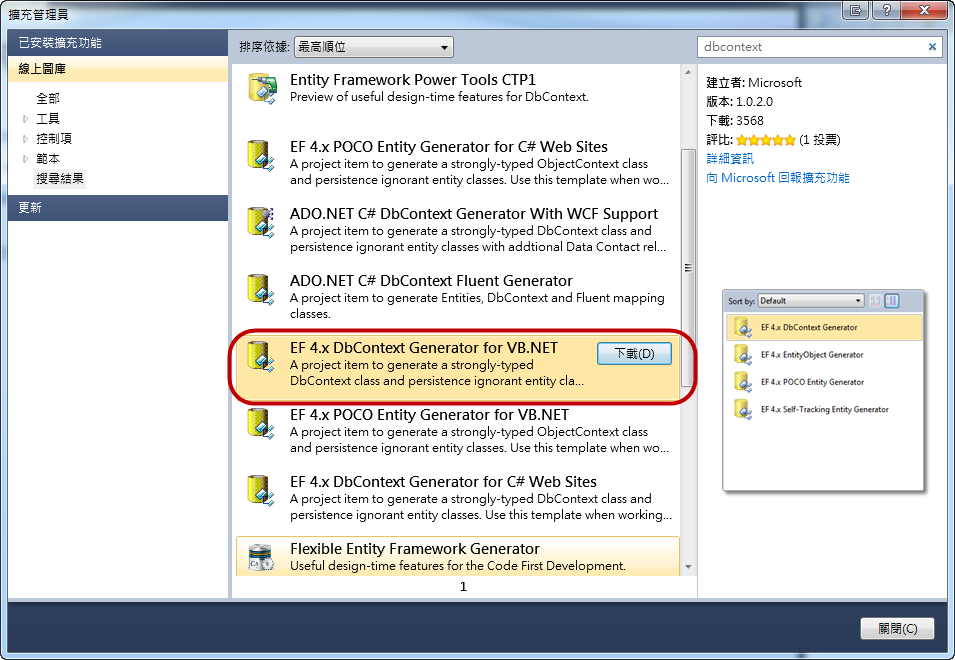Click the DbContext Generator With WCF Support icon
This screenshot has height=660, width=955.
click(261, 222)
